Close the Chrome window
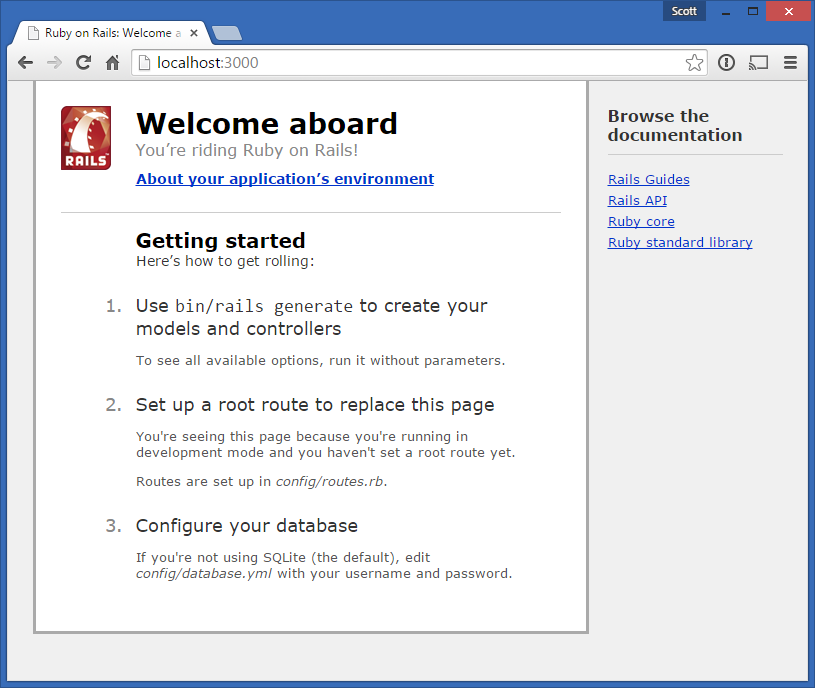Viewport: 815px width, 688px height. [789, 11]
